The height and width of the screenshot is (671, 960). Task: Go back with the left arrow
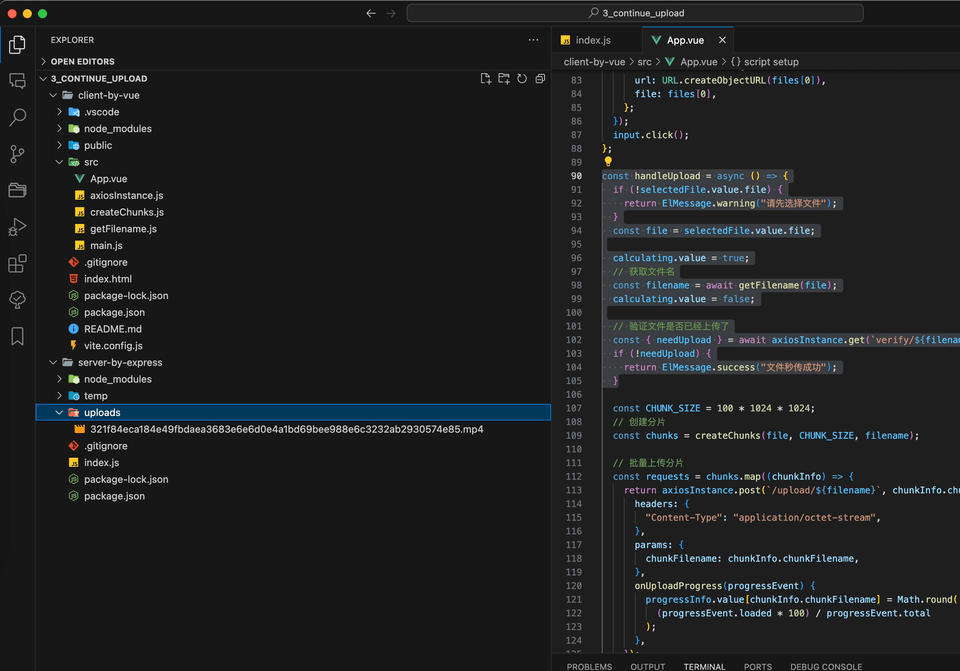371,13
